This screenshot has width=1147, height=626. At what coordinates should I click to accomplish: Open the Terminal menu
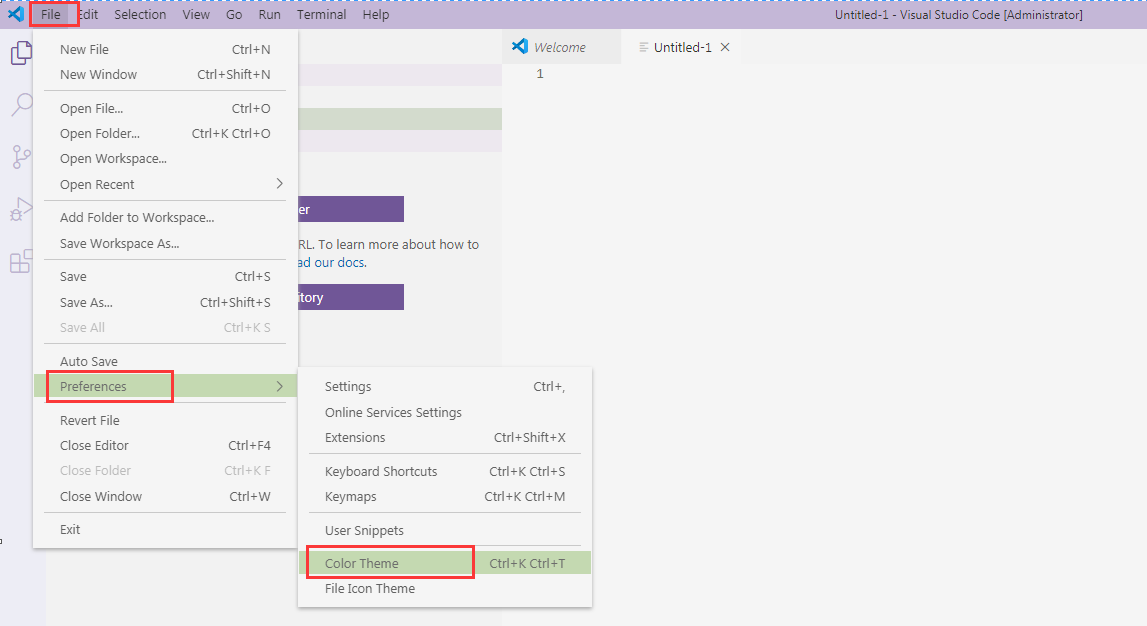[322, 15]
